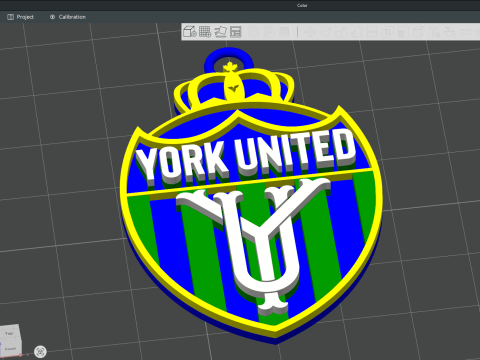Click the Split to parts icon
The width and height of the screenshot is (480, 360).
269,32
